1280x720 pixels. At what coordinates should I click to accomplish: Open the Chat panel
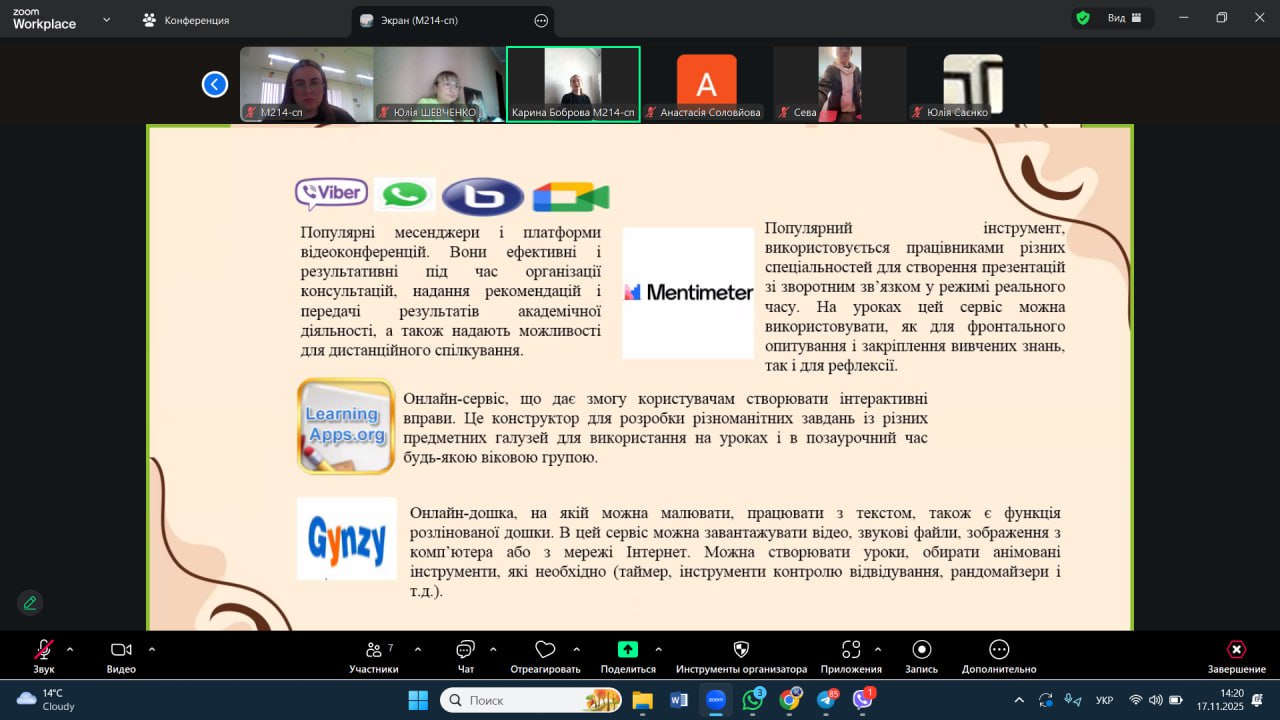[x=465, y=650]
